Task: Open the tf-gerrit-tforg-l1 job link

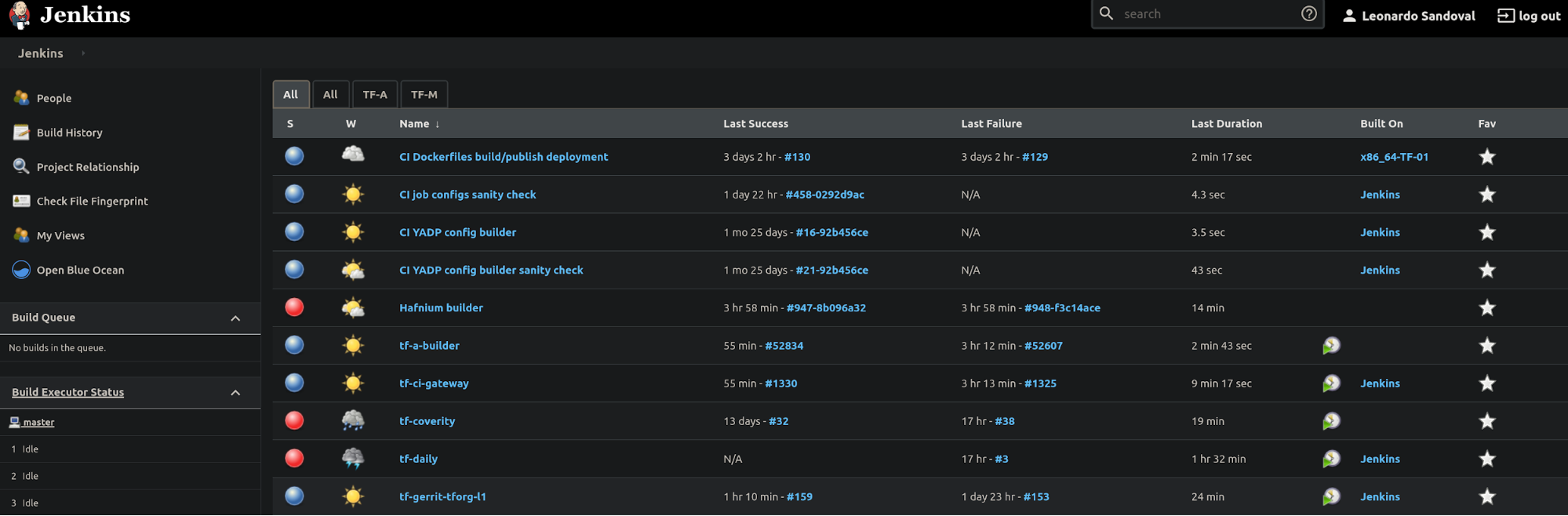Action: (x=442, y=496)
